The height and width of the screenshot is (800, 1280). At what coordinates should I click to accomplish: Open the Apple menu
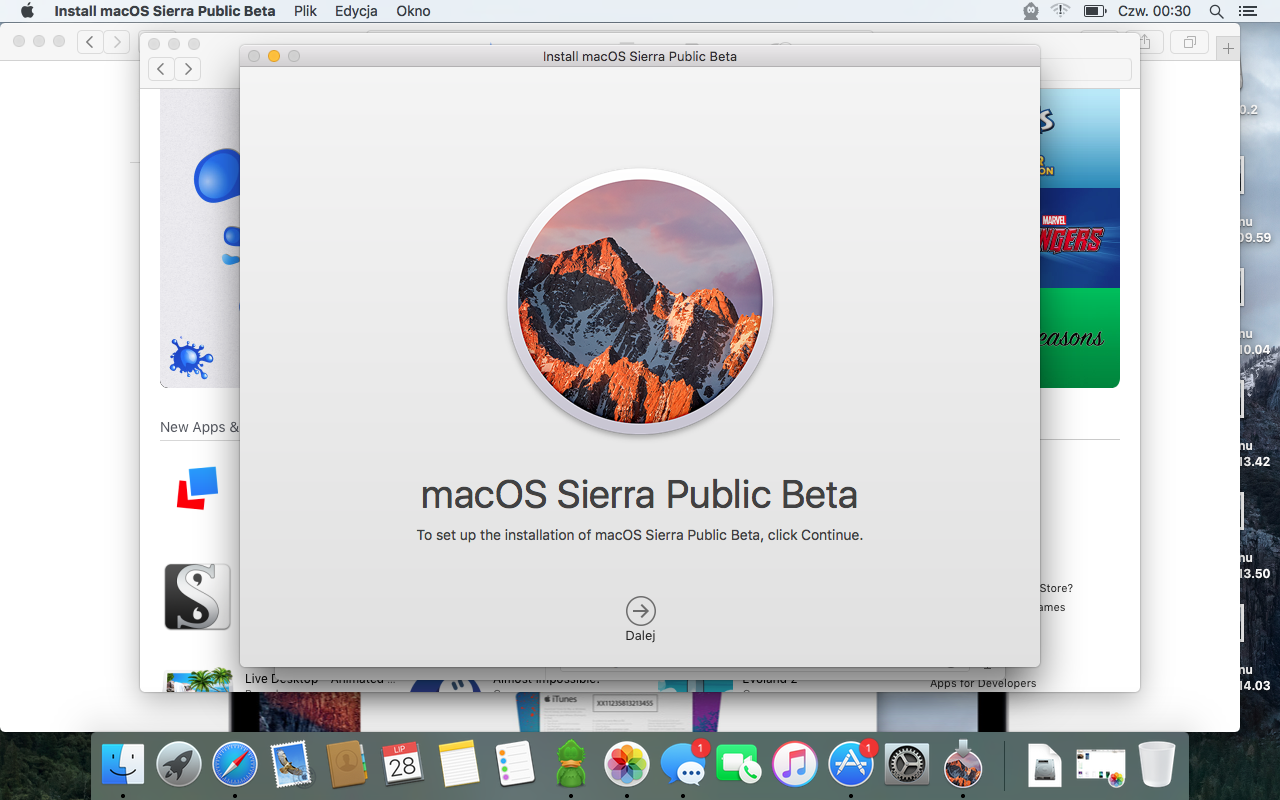[27, 11]
